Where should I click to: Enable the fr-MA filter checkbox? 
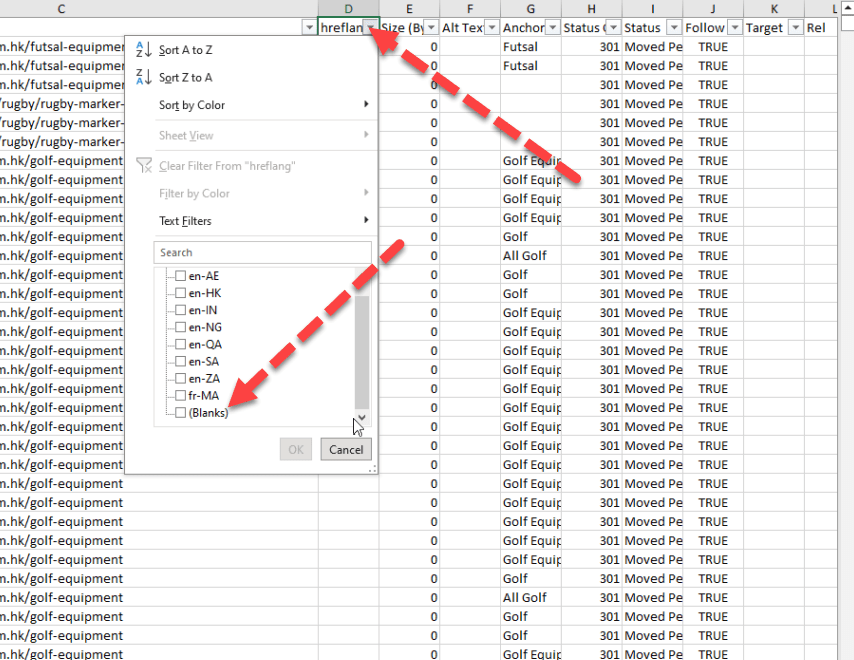coord(180,395)
